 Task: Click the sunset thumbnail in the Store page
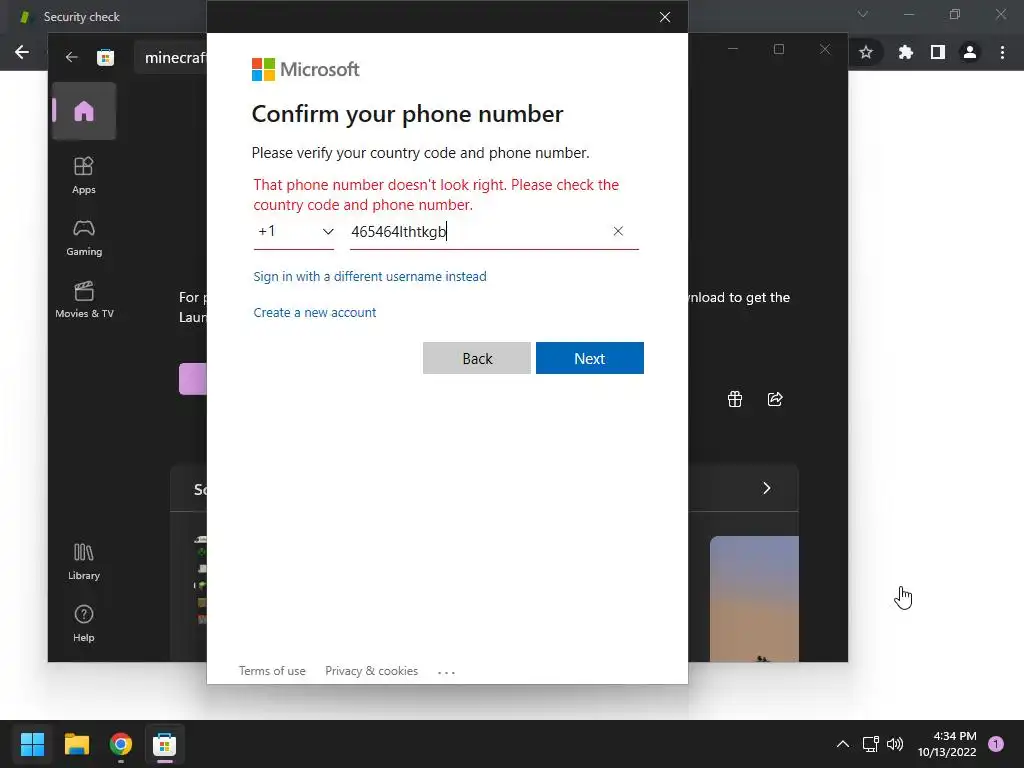tap(754, 599)
